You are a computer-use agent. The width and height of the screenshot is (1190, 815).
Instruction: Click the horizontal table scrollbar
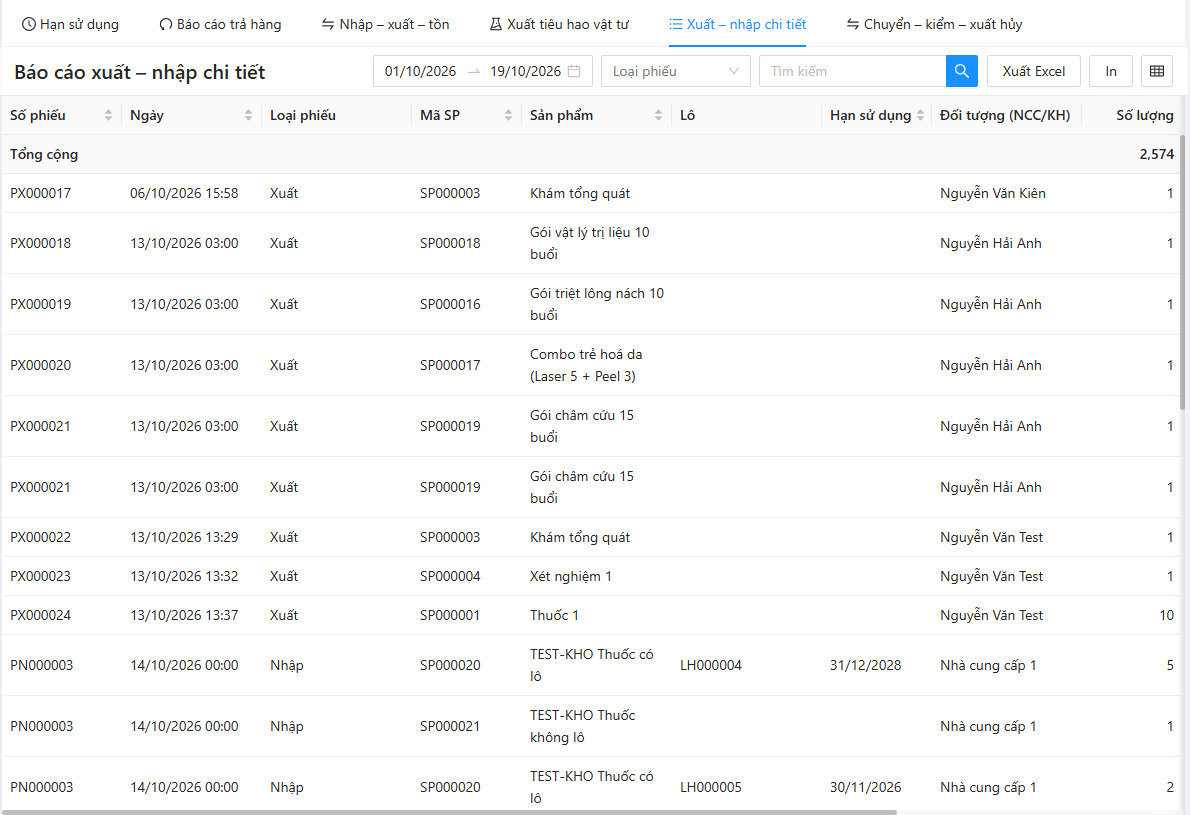coord(449,812)
